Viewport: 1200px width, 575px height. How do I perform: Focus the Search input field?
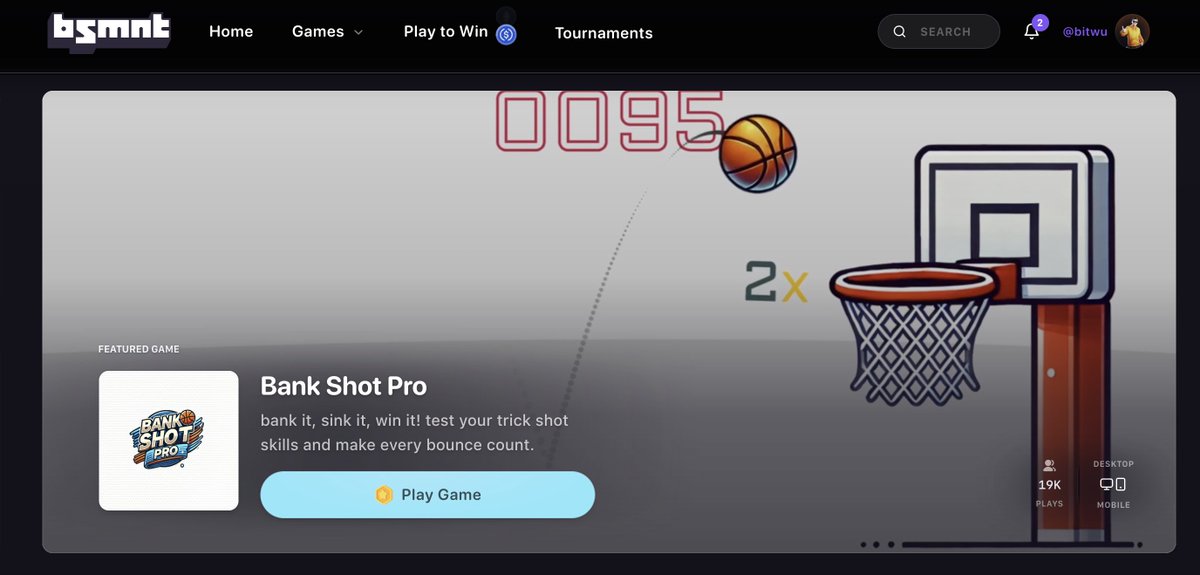(939, 32)
